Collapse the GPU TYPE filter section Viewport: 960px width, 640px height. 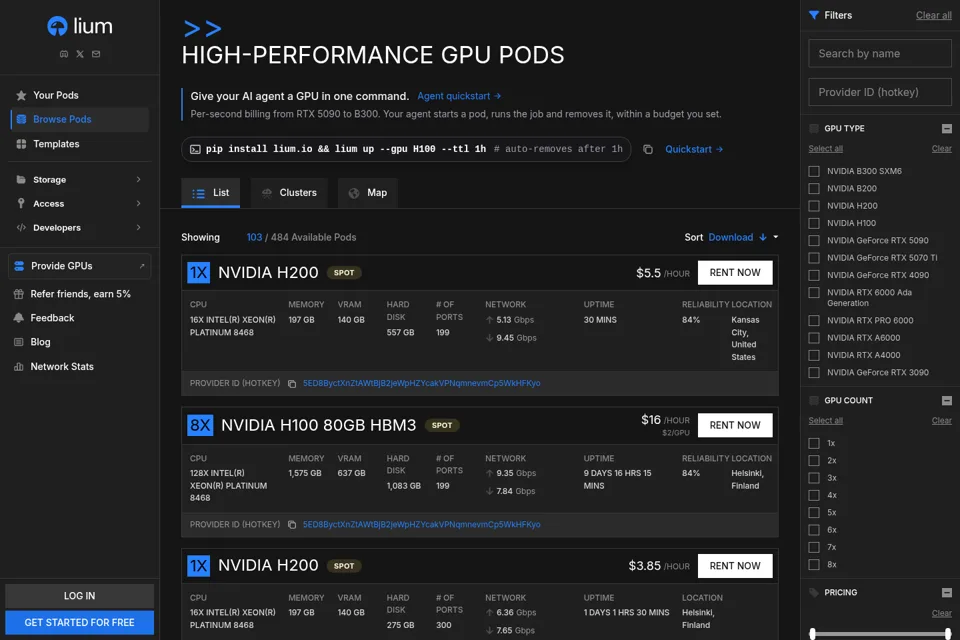[x=947, y=129]
